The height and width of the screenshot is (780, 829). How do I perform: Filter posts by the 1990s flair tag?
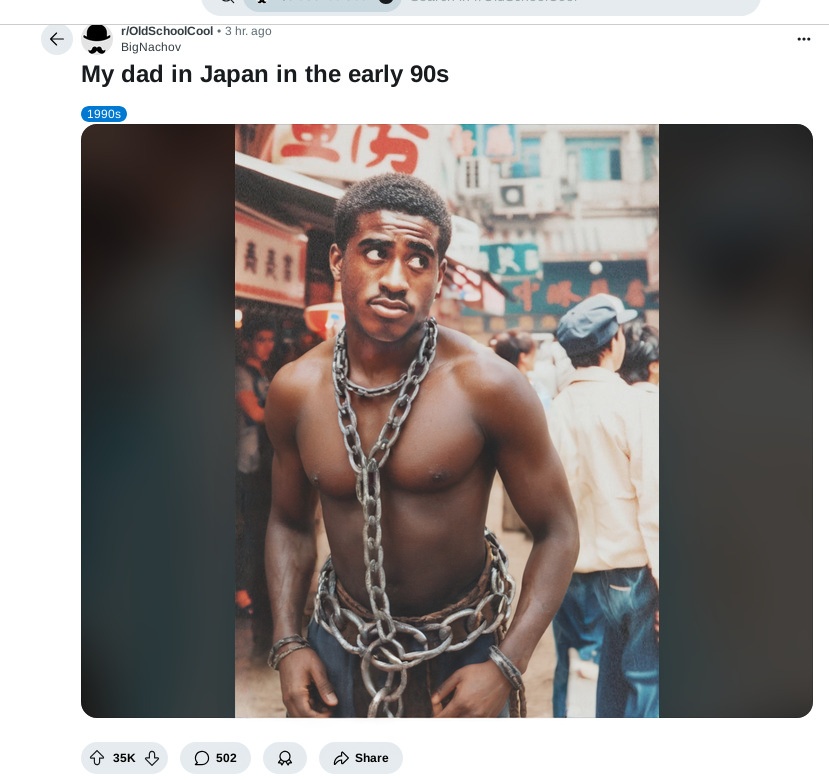pos(104,114)
